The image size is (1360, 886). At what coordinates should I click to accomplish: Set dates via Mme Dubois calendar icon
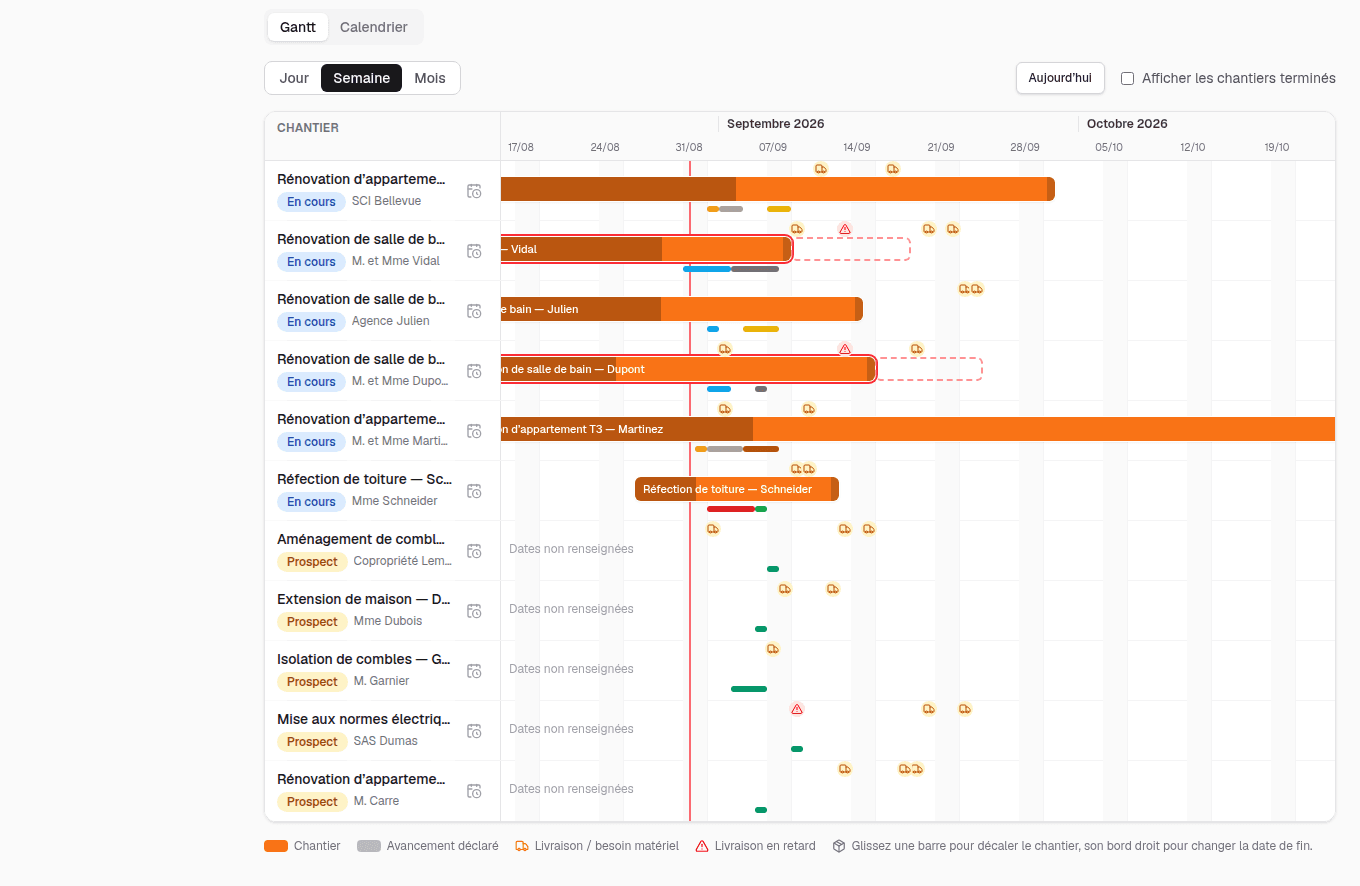tap(475, 611)
